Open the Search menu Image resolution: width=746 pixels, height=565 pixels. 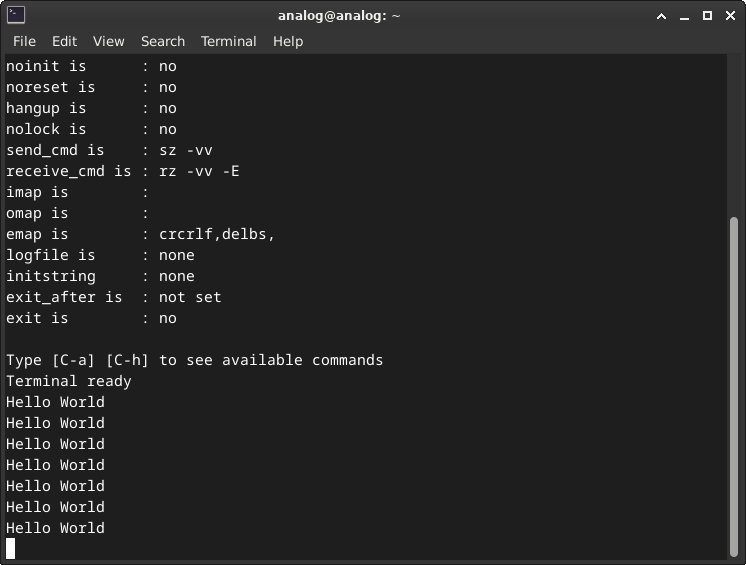click(162, 41)
